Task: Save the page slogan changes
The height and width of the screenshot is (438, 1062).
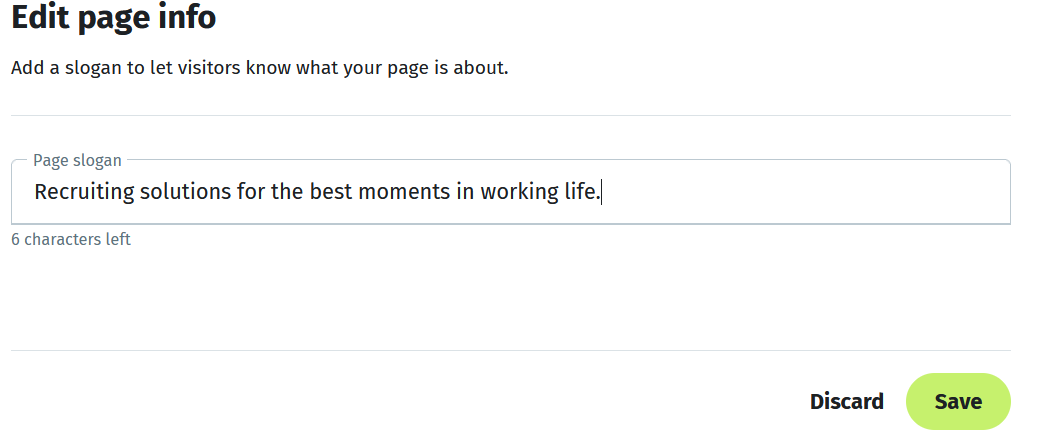Action: (958, 401)
